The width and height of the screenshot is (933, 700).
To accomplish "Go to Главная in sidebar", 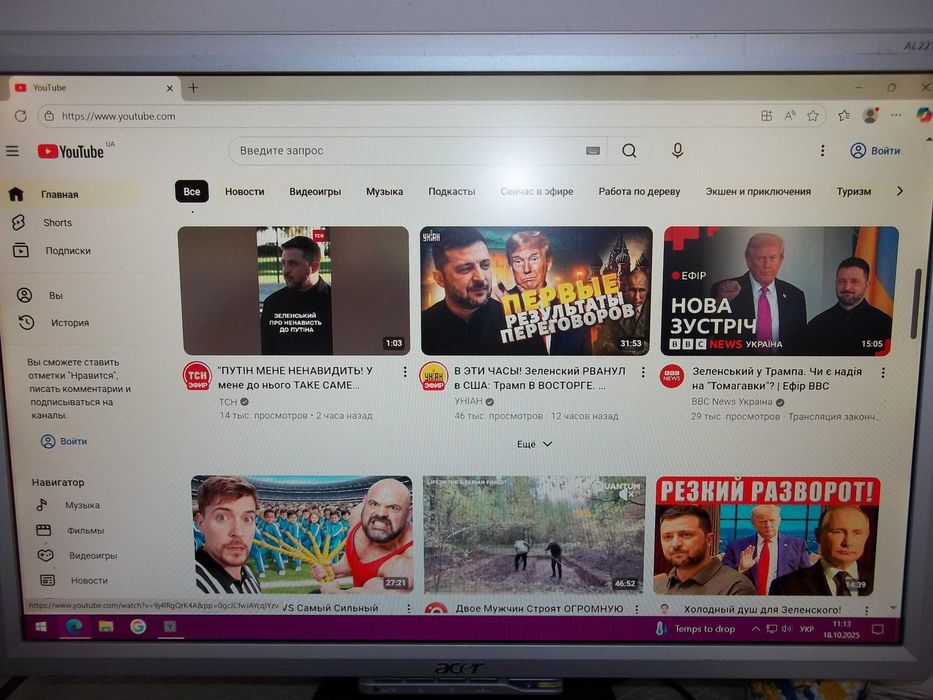I will pos(71,194).
